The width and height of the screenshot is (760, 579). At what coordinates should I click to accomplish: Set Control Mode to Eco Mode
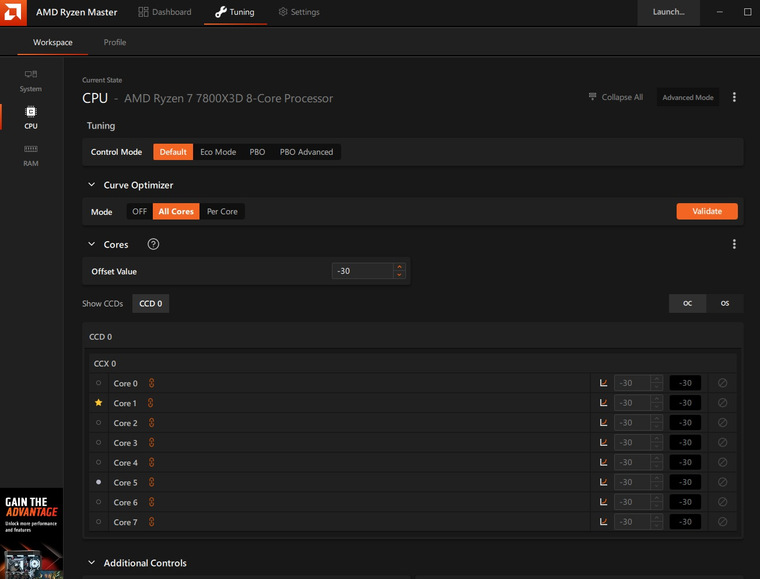pyautogui.click(x=218, y=152)
